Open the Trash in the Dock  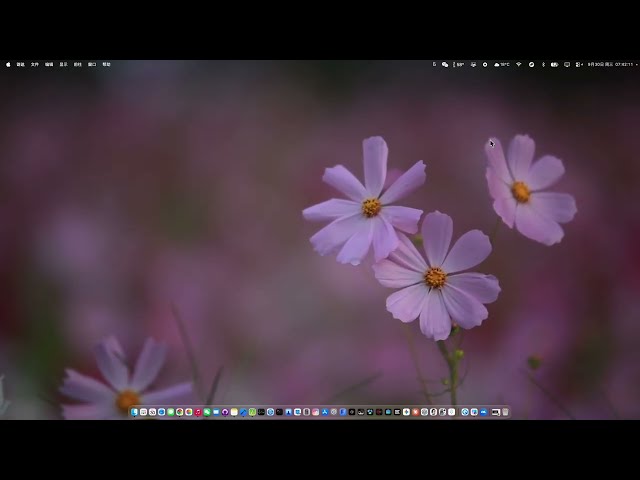pyautogui.click(x=505, y=412)
